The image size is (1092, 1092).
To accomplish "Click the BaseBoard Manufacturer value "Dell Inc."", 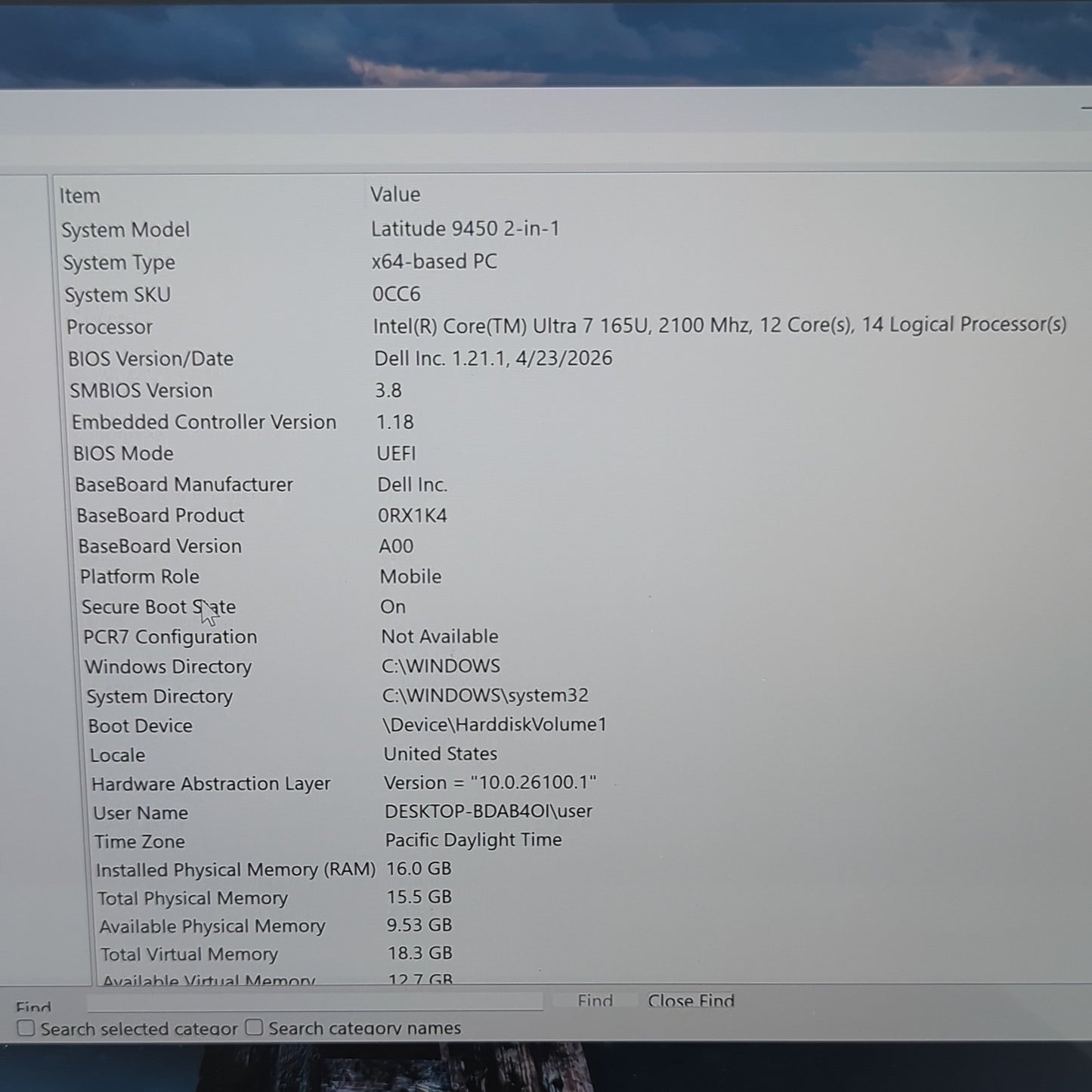I will point(413,484).
